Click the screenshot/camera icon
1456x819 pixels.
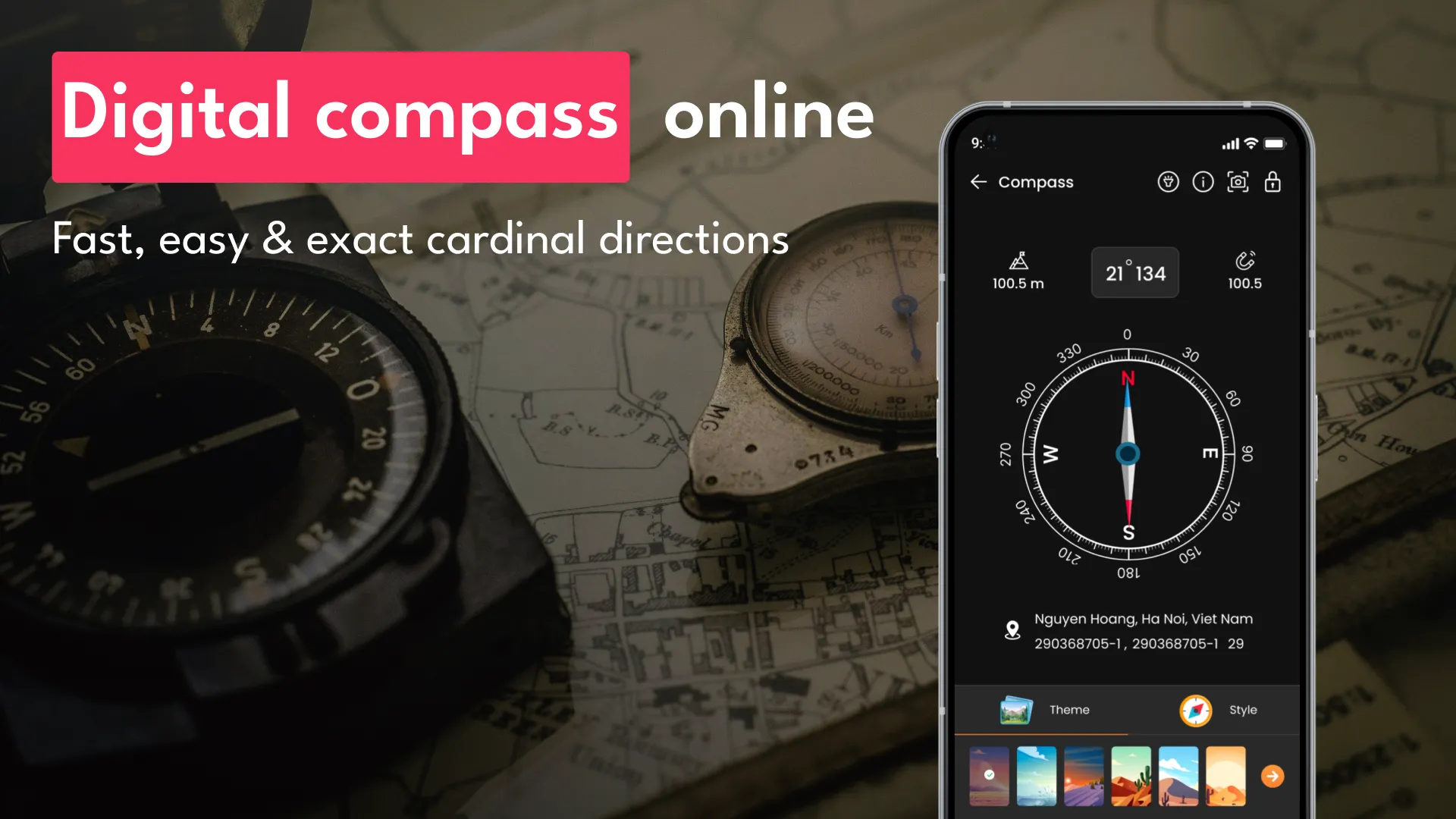coord(1238,183)
